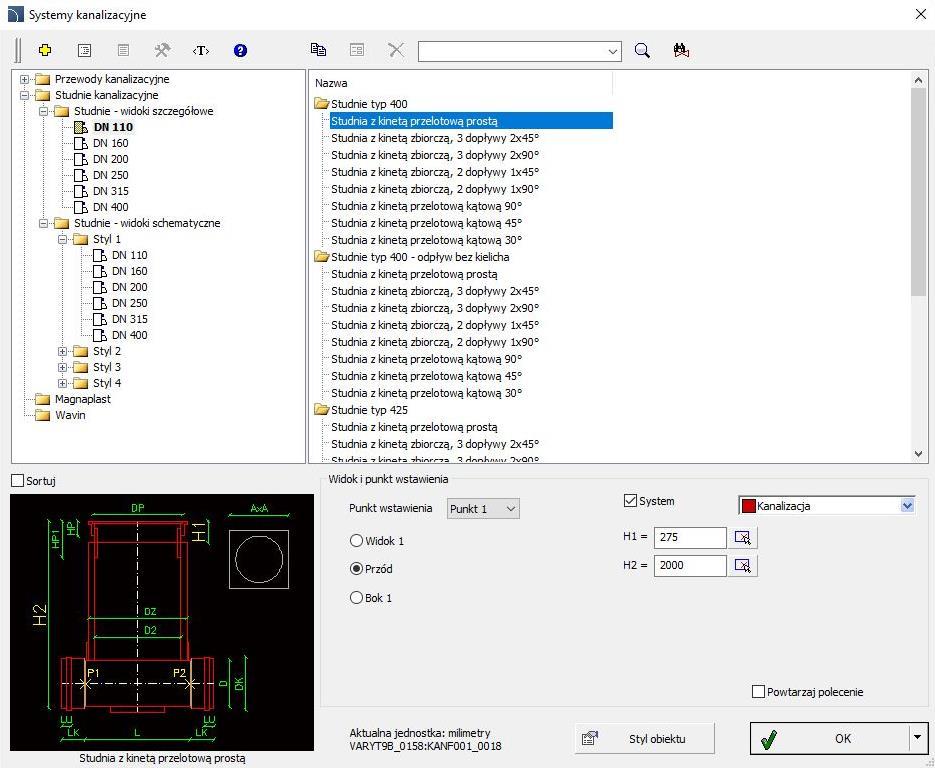Click the binoculars find icon
Screen dimensions: 935x768
pos(682,50)
